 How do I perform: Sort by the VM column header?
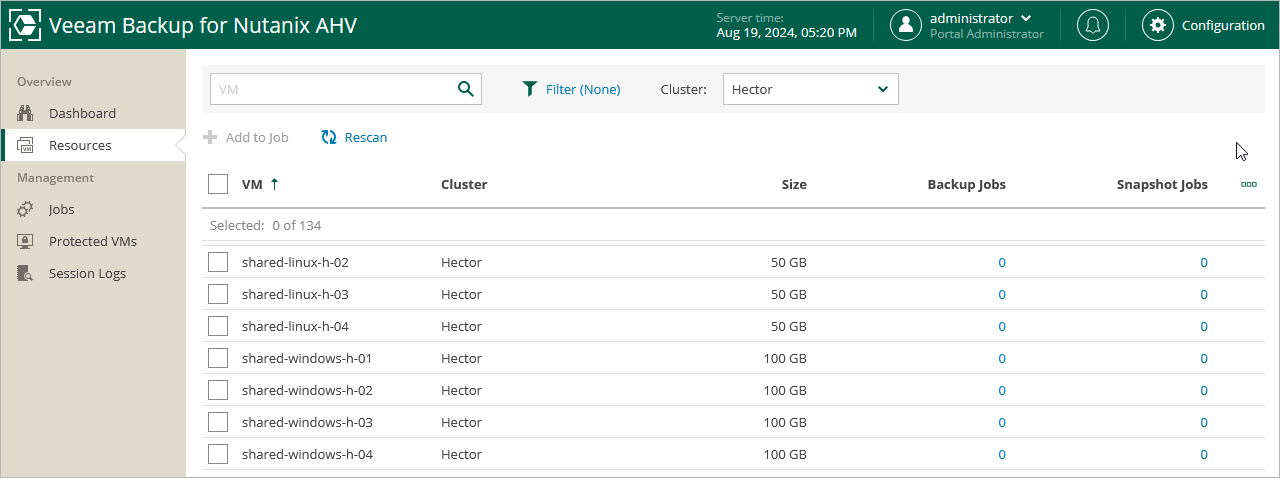[x=252, y=184]
